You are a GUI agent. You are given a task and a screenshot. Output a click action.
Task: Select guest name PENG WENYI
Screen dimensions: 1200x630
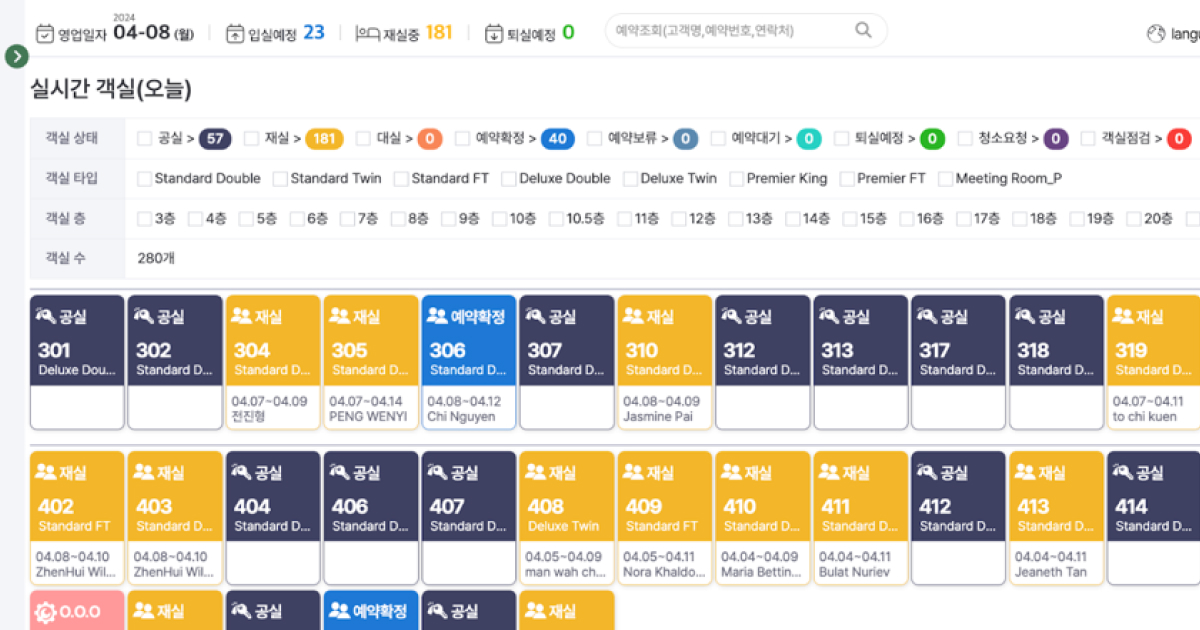pyautogui.click(x=368, y=416)
